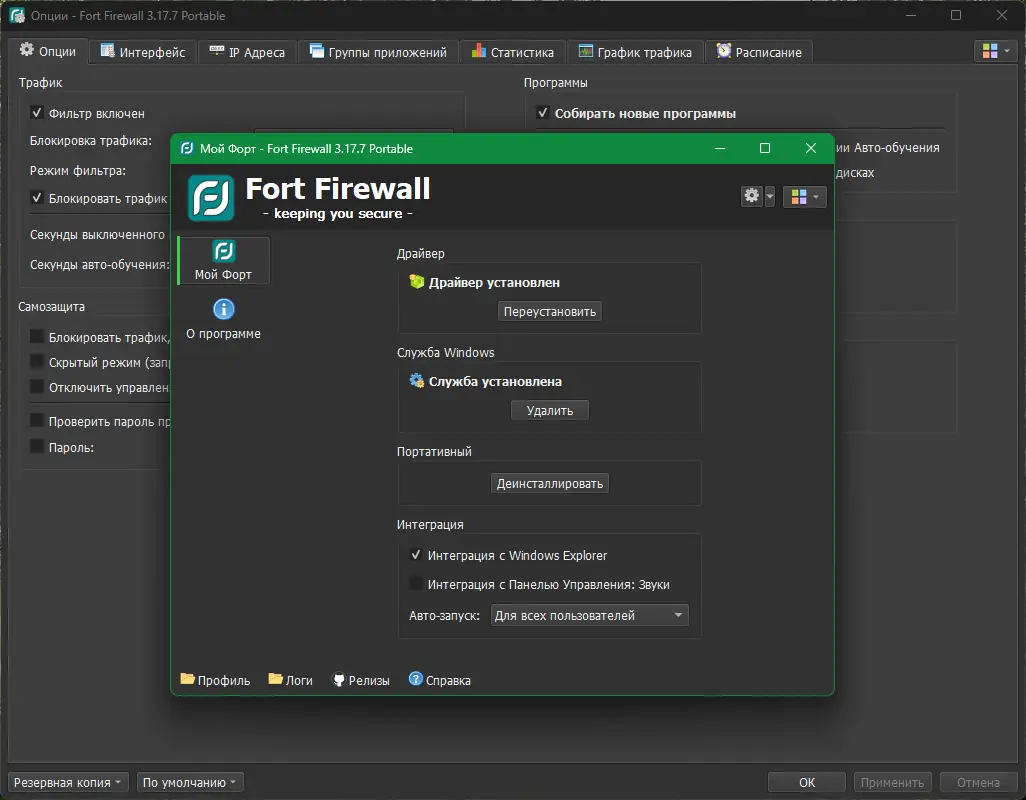Open the Мой Форт sidebar page
Image resolution: width=1026 pixels, height=800 pixels.
point(223,261)
